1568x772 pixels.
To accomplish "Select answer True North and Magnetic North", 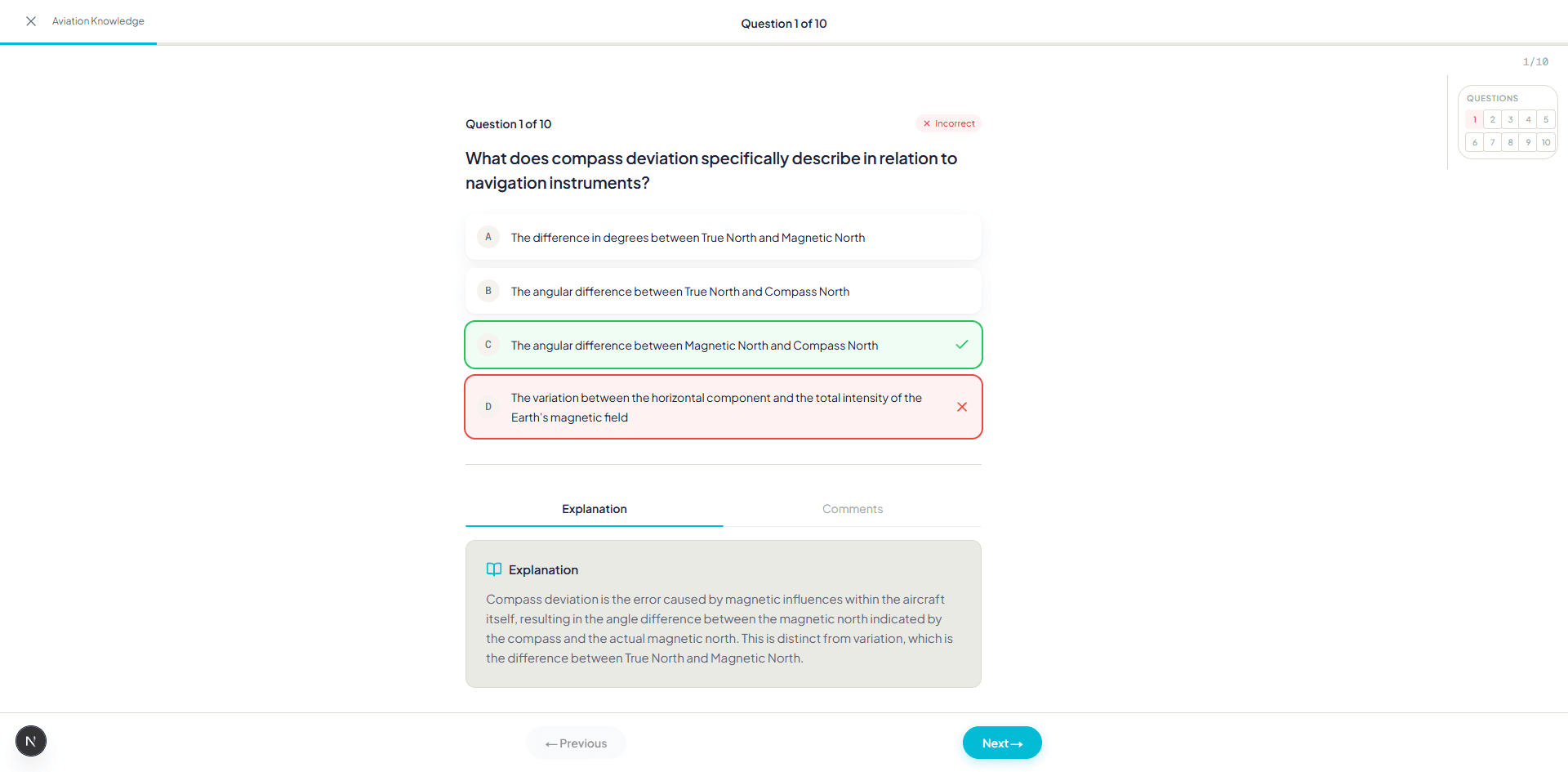I will (x=724, y=237).
